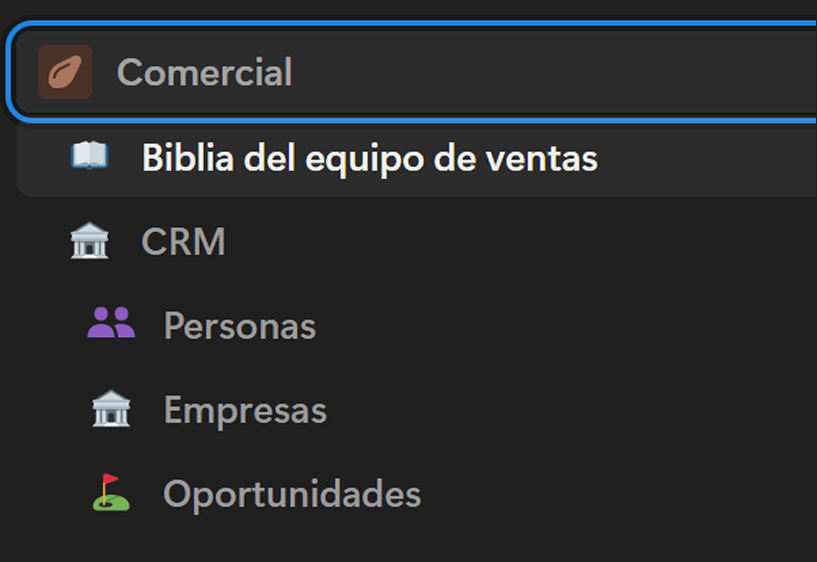Open the Personas database

click(x=239, y=326)
